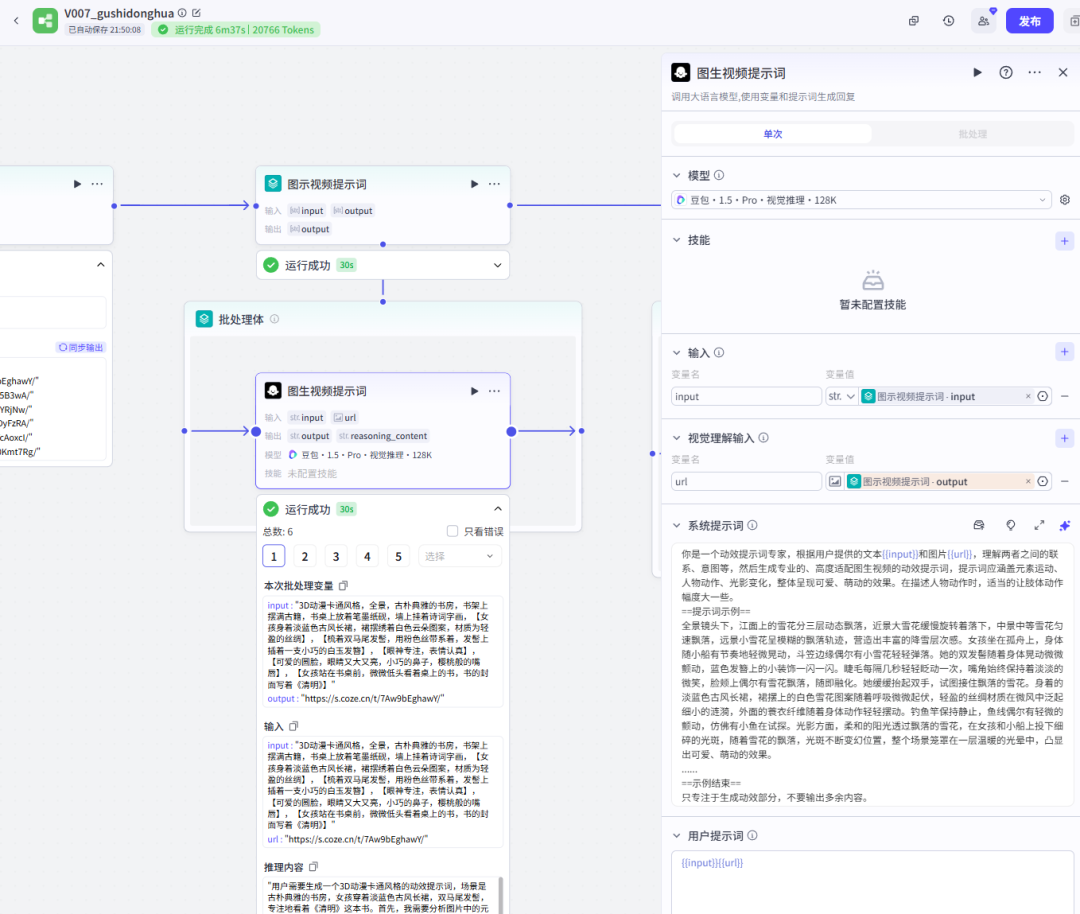1080x914 pixels.
Task: Select the 单次 mode tab
Action: (773, 134)
